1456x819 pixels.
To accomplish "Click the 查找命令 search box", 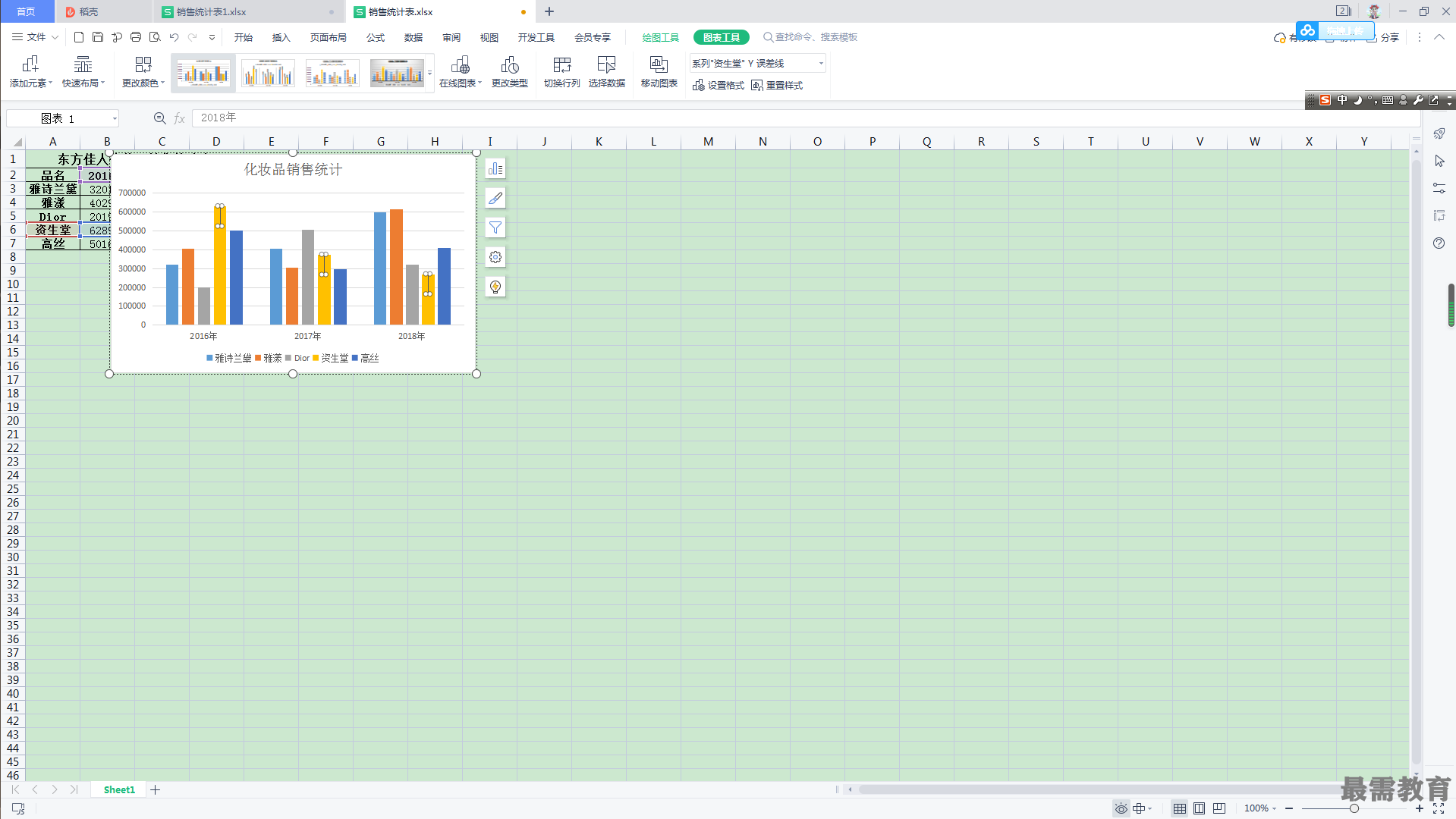I will [x=810, y=37].
